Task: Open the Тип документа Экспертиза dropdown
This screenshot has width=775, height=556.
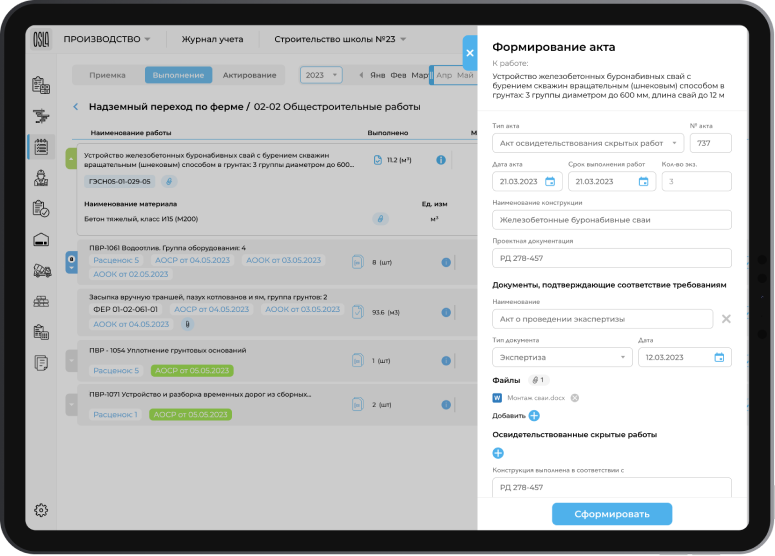Action: (561, 357)
